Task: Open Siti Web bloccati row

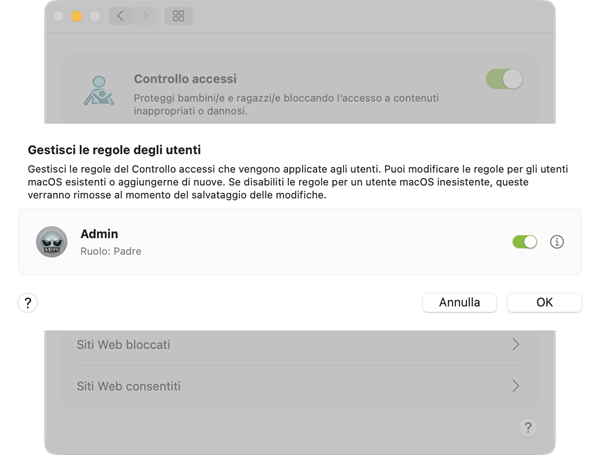Action: (x=300, y=344)
